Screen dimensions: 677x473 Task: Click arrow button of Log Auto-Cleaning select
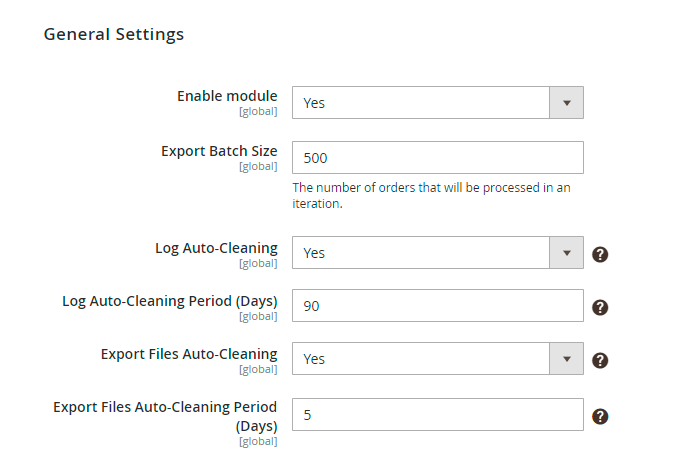[x=567, y=253]
